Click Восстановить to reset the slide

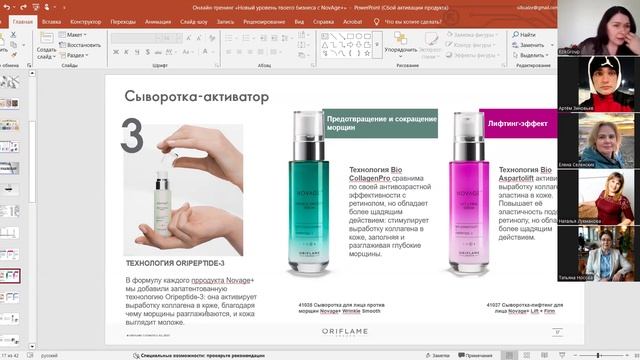[x=80, y=45]
